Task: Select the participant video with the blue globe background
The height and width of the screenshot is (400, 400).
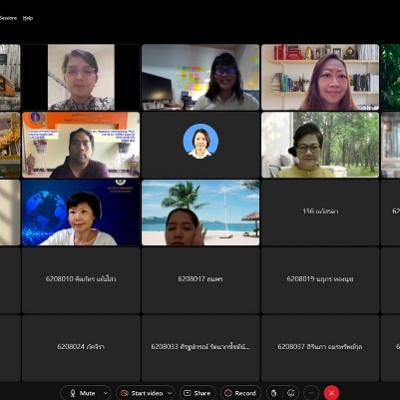Action: (81, 213)
